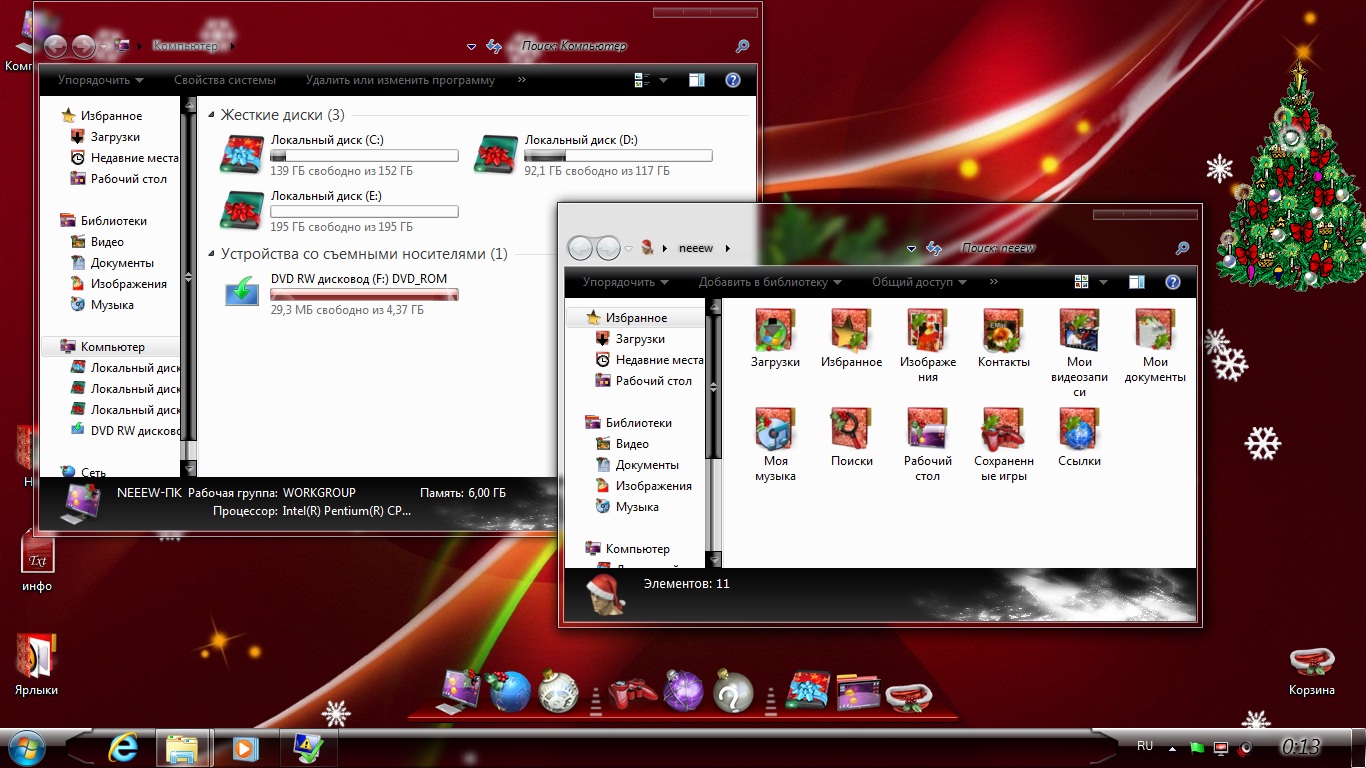Viewport: 1366px width, 768px height.
Task: Collapse the Жесткие диски group
Action: click(x=212, y=116)
